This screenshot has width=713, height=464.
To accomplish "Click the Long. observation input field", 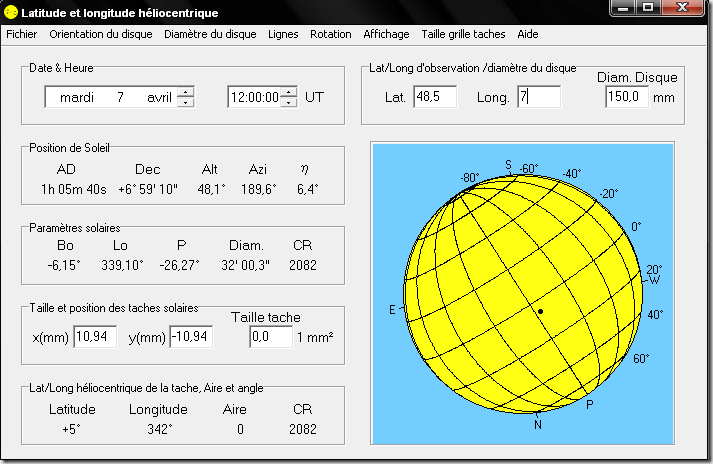I will tap(538, 97).
